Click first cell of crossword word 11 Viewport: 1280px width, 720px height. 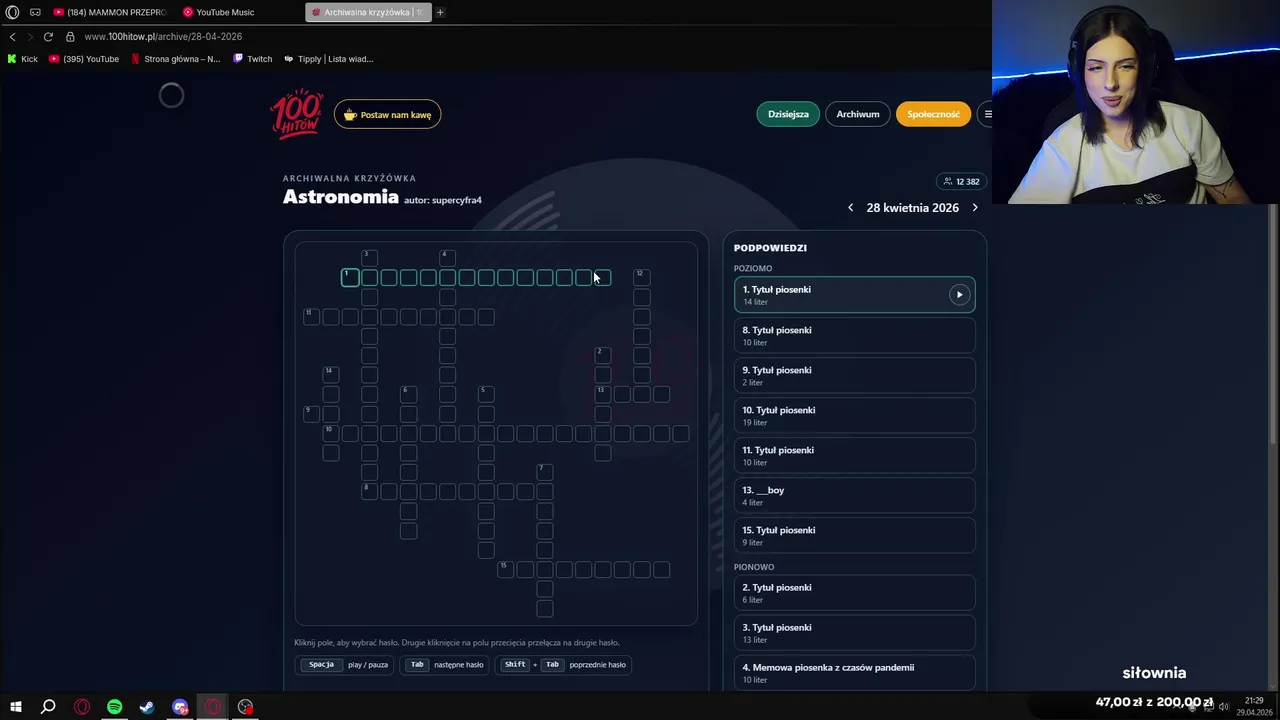[311, 317]
